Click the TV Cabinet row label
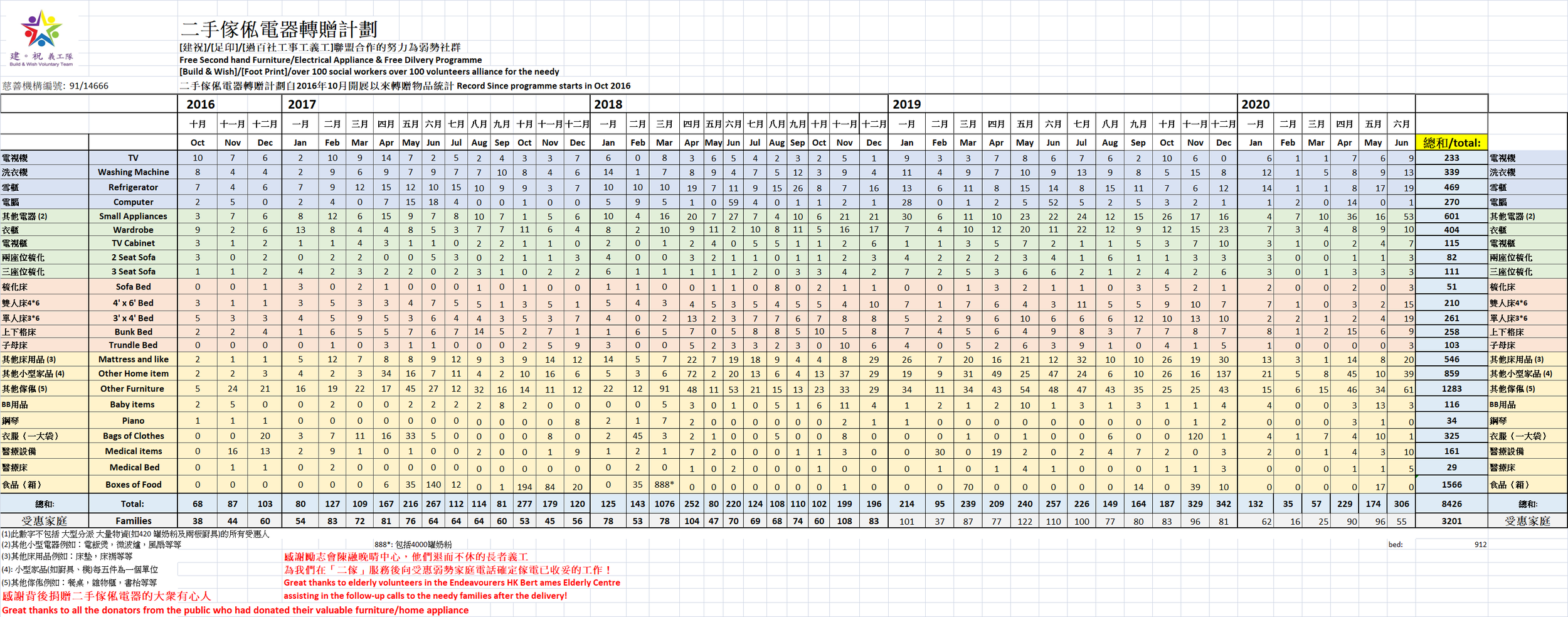 133,243
